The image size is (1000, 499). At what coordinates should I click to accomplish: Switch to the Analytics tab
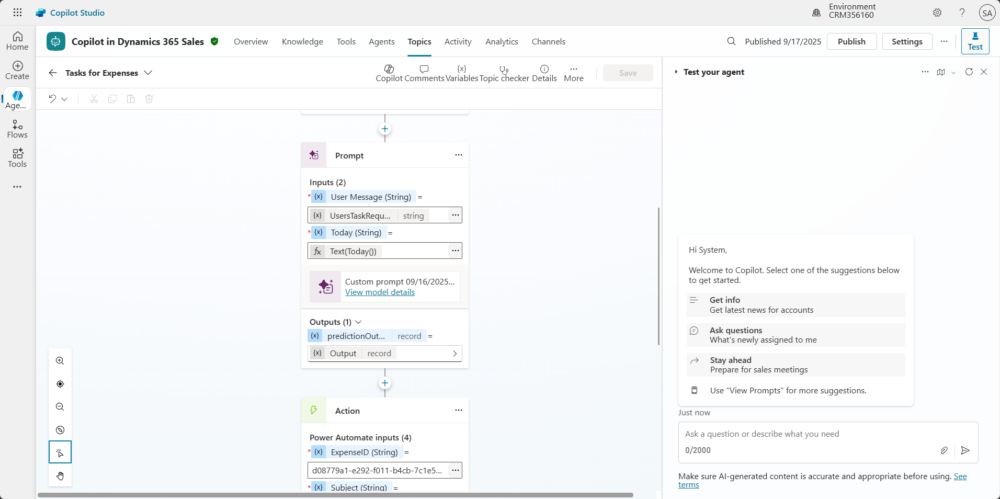501,42
